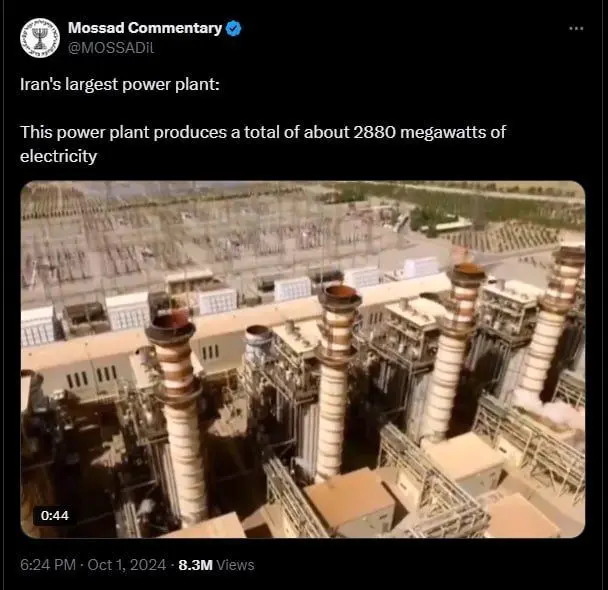Click the "This power plant produces" sentence start
608x590 pixels.
(x=123, y=132)
